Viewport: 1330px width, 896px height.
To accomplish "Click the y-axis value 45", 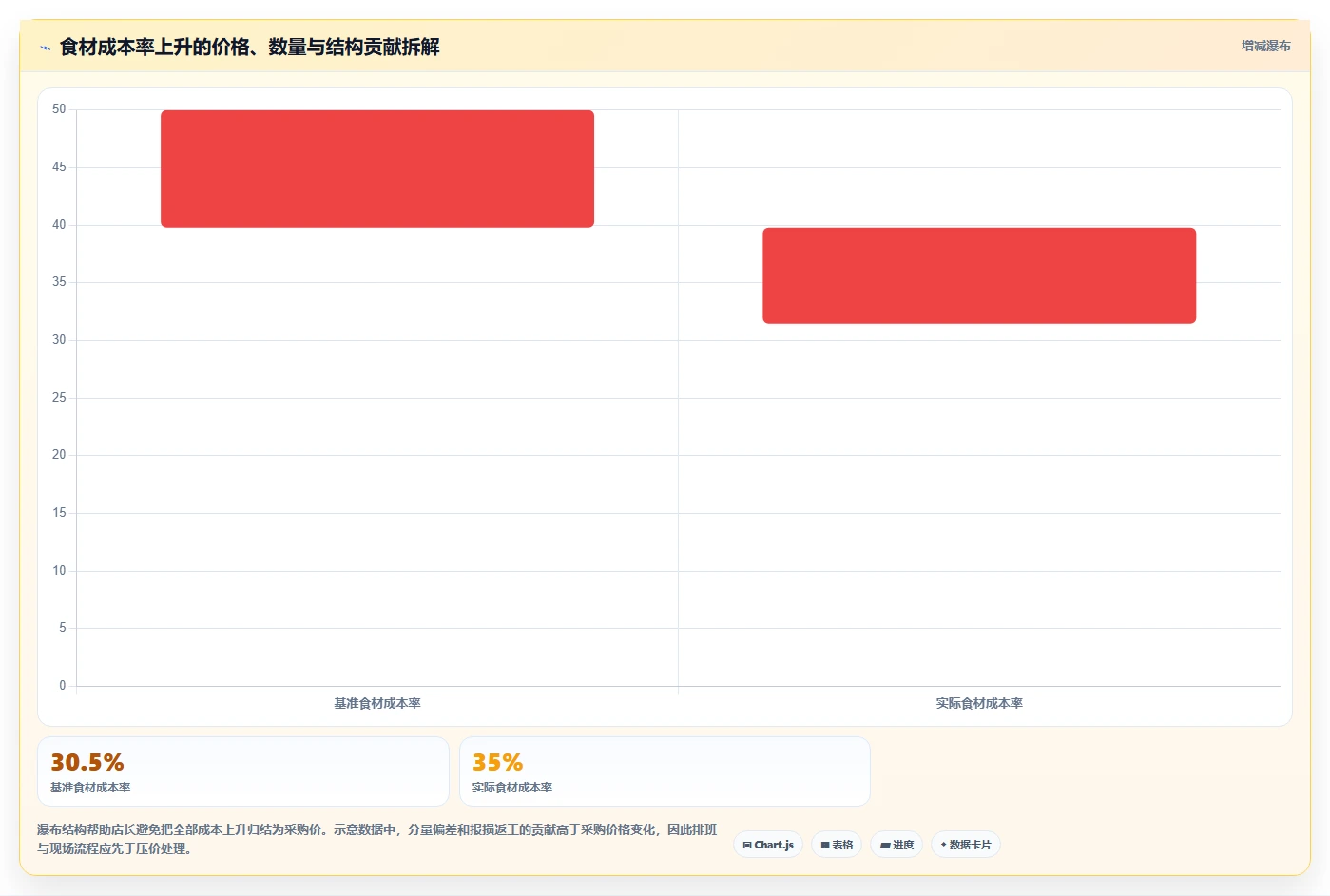I will 59,167.
